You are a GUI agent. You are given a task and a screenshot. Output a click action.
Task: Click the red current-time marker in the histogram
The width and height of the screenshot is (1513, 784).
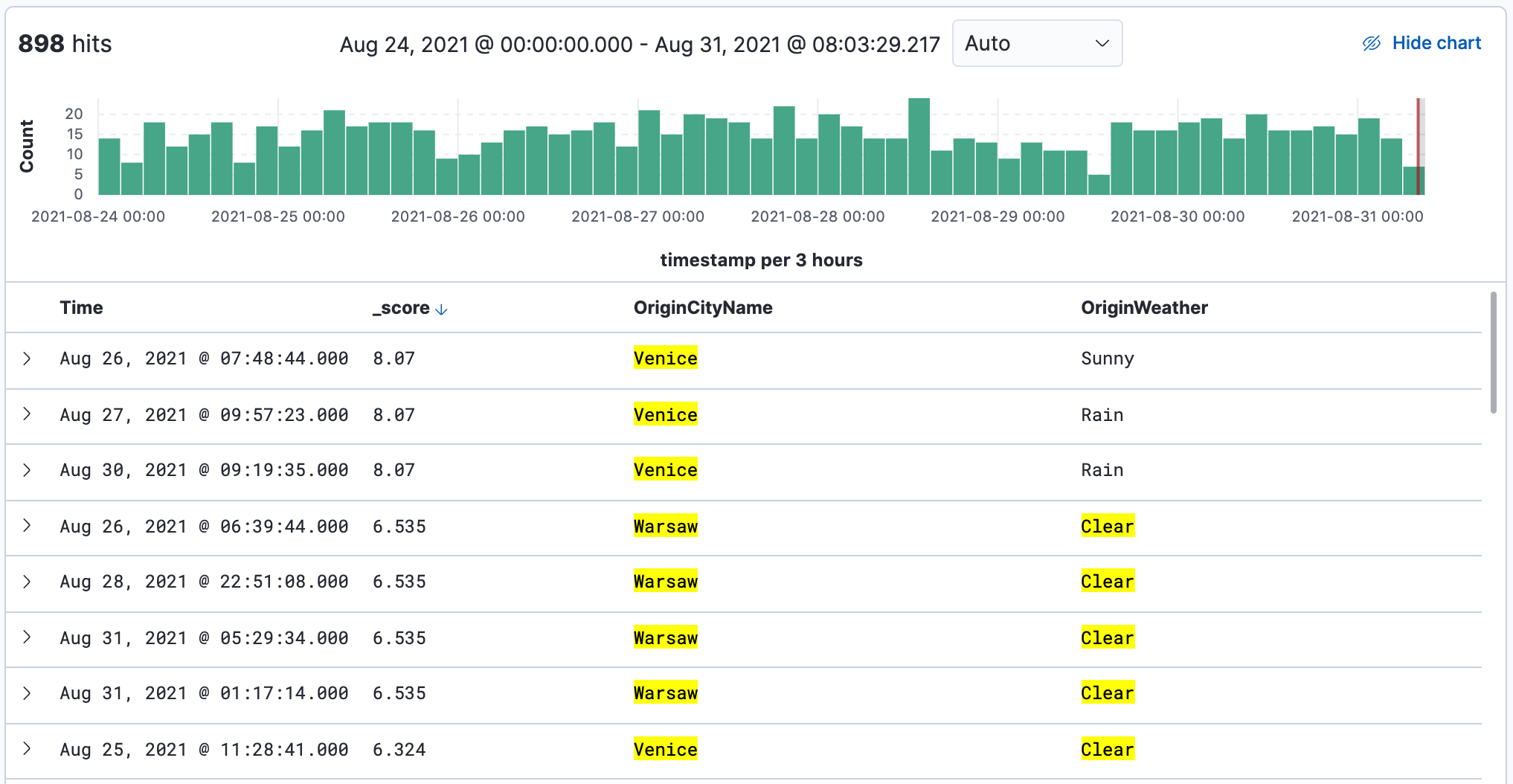pyautogui.click(x=1419, y=147)
